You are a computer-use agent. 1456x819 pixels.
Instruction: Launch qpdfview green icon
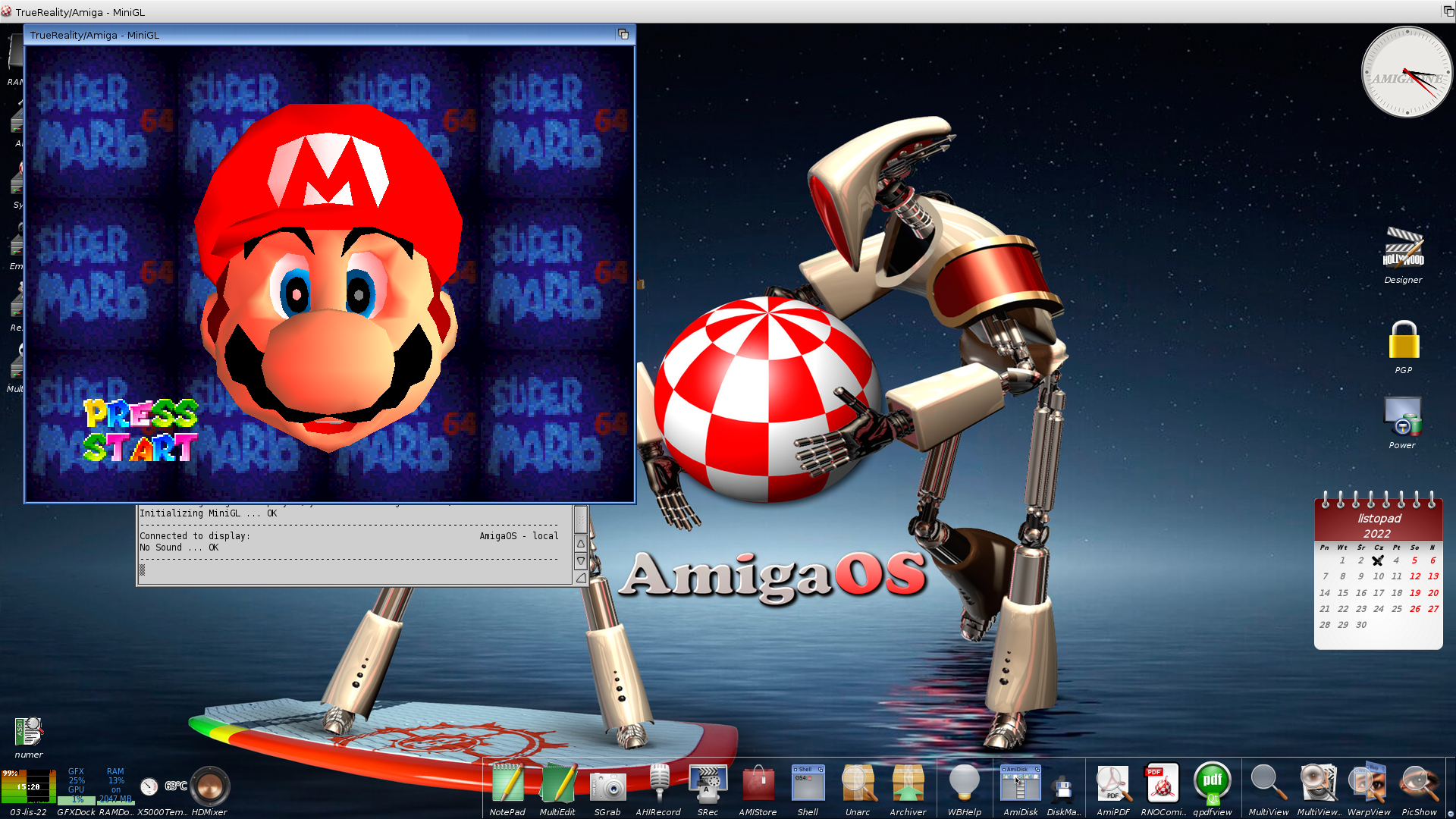coord(1212,783)
